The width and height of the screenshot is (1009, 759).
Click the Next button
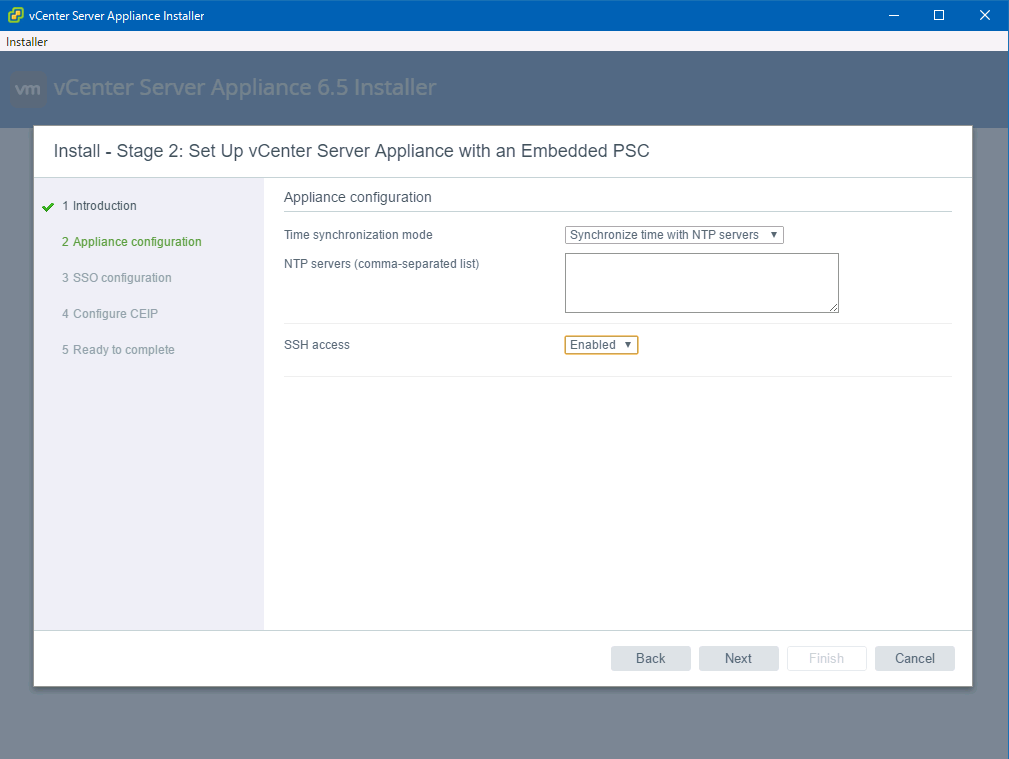tap(739, 659)
